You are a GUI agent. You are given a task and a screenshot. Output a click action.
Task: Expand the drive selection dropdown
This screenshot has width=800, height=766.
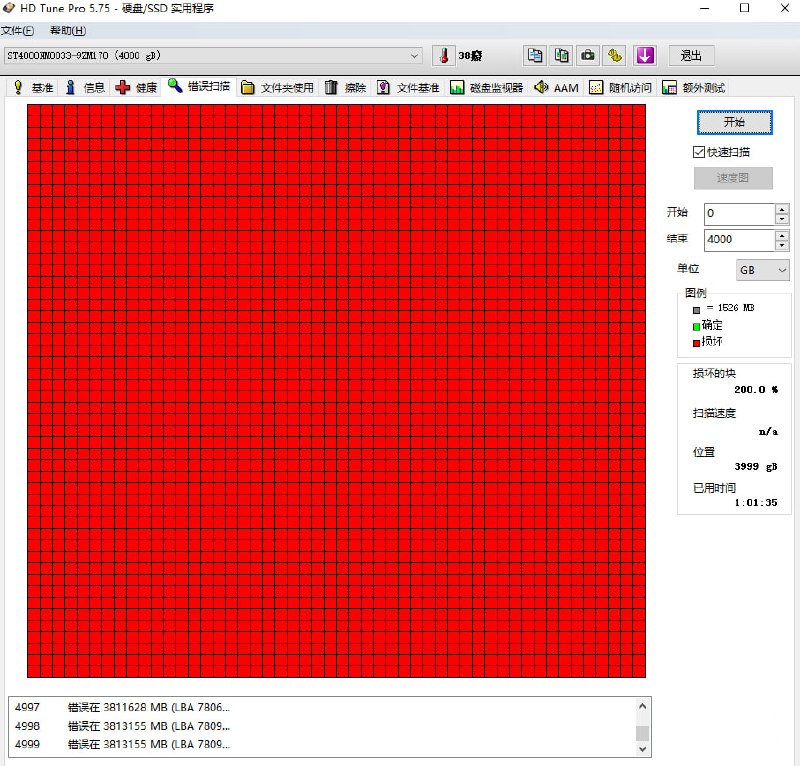click(x=415, y=55)
